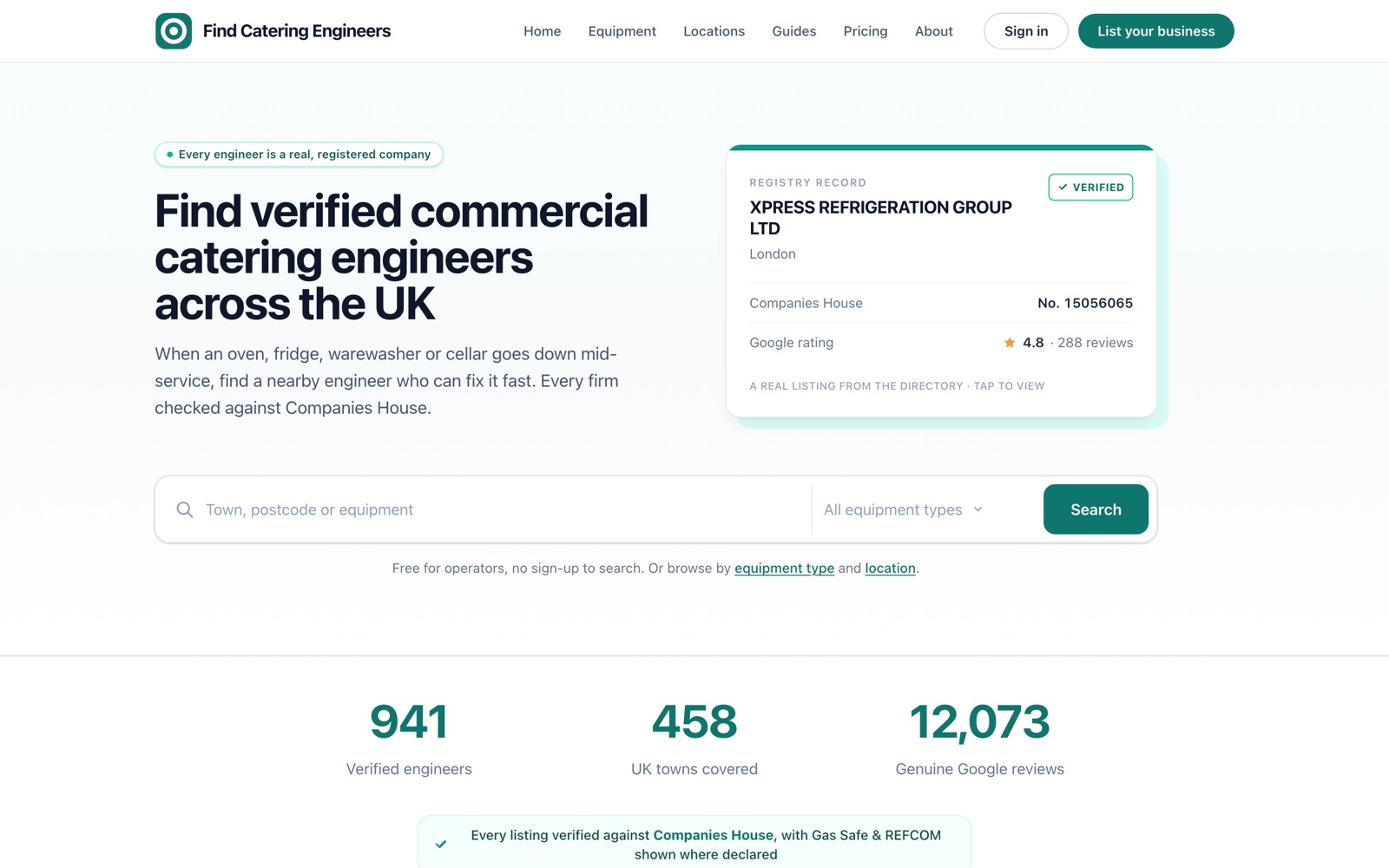
Task: Open the About page
Action: [934, 31]
